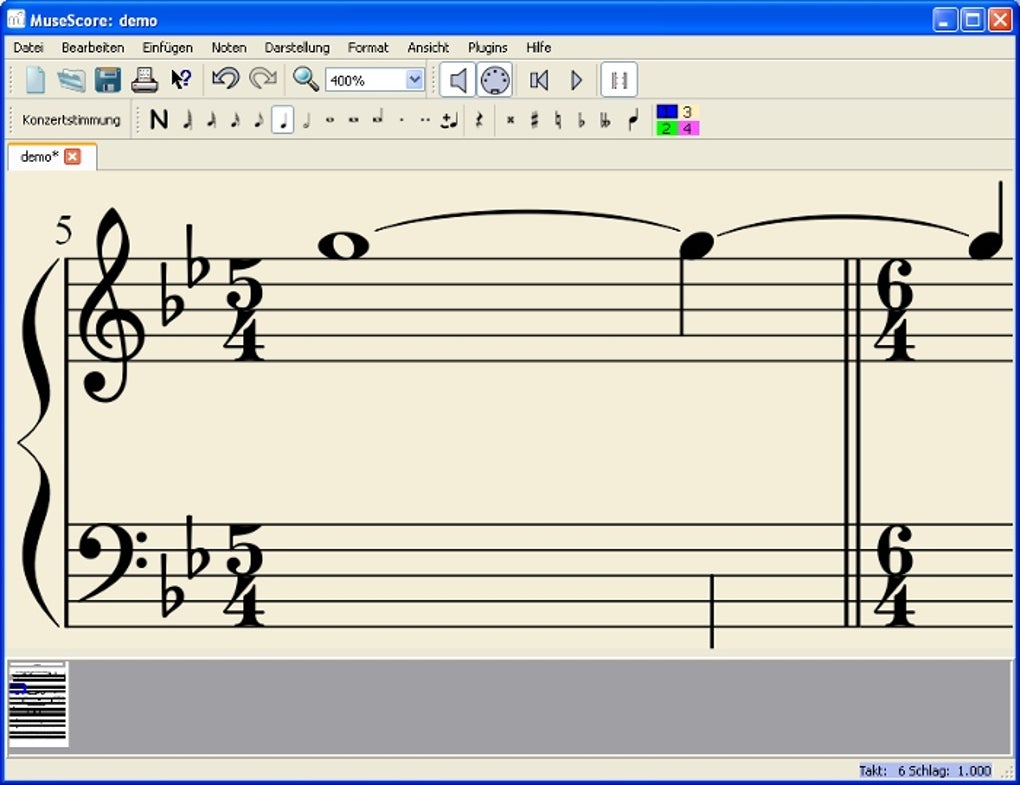Screen dimensions: 1020x785
Task: Select the bass clef symbol
Action: (112, 563)
